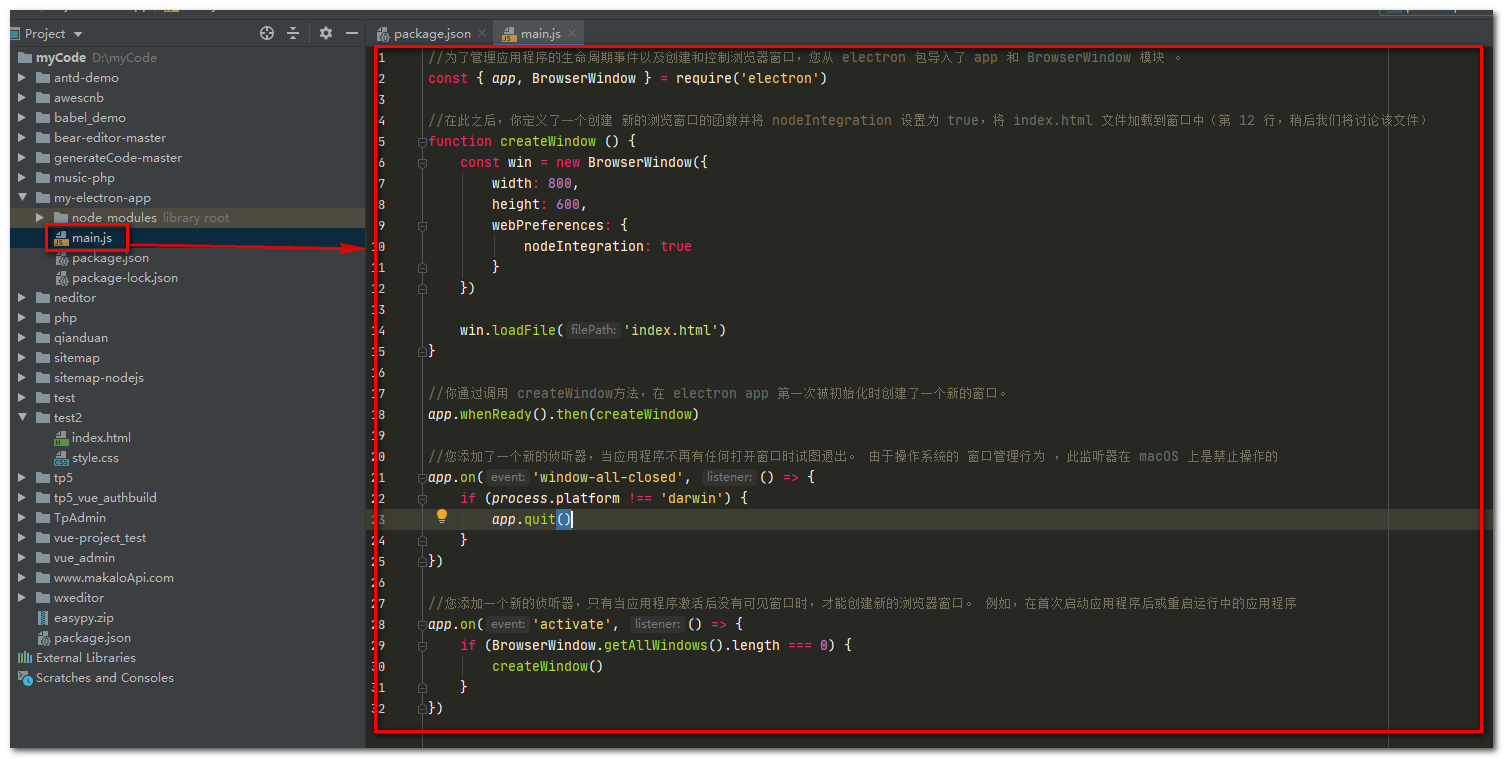The height and width of the screenshot is (759, 1504).
Task: Collapse the my-electron-app folder arrow
Action: pyautogui.click(x=23, y=198)
